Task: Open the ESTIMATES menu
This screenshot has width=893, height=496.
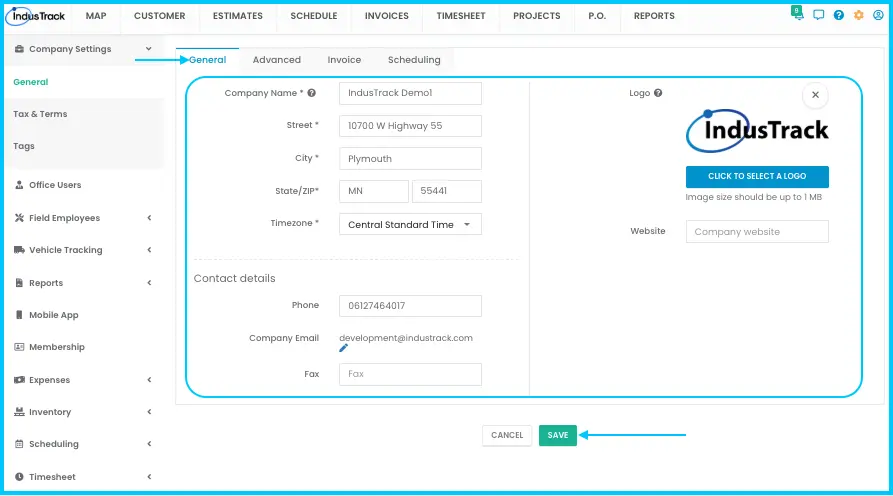Action: (x=237, y=16)
